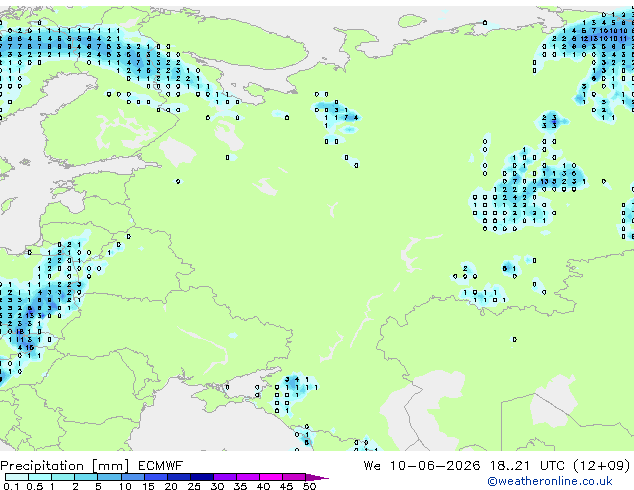Click the legend arrow beyond 50 mm
Viewport: 634px width, 490px height.
pyautogui.click(x=317, y=477)
